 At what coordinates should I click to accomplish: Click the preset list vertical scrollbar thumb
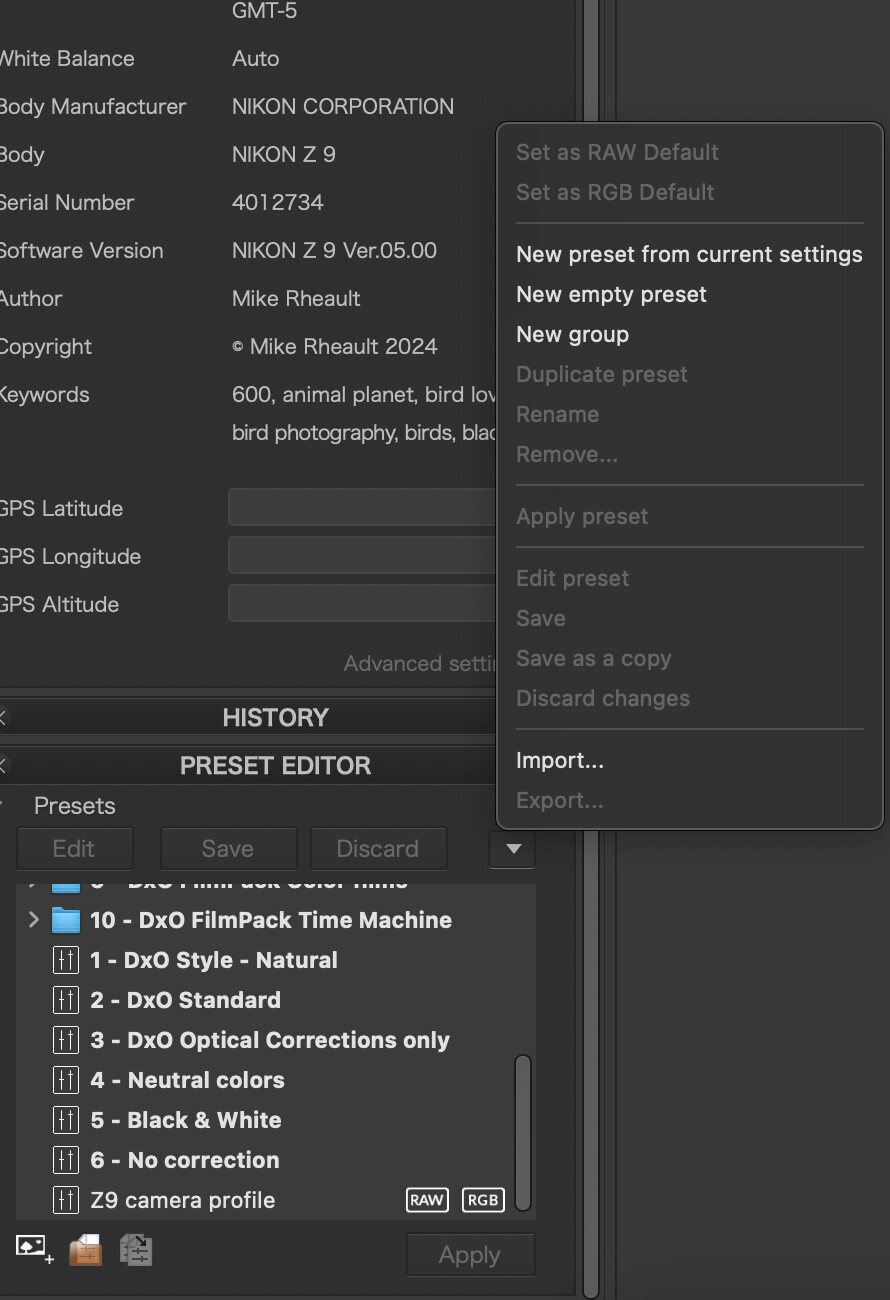tap(523, 1132)
